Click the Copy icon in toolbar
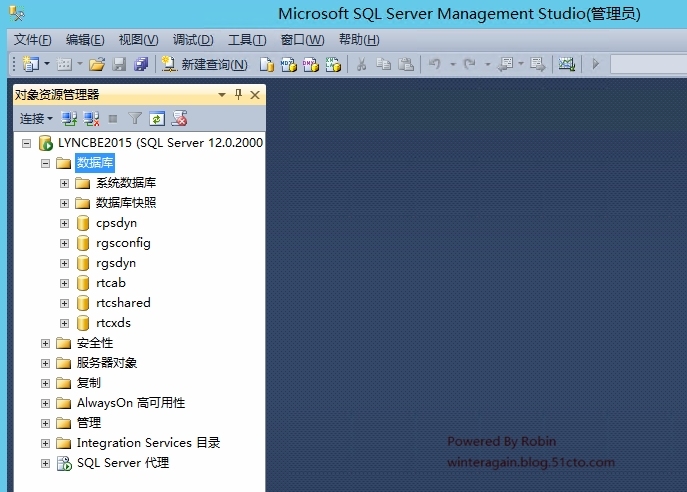Image resolution: width=687 pixels, height=492 pixels. (384, 64)
